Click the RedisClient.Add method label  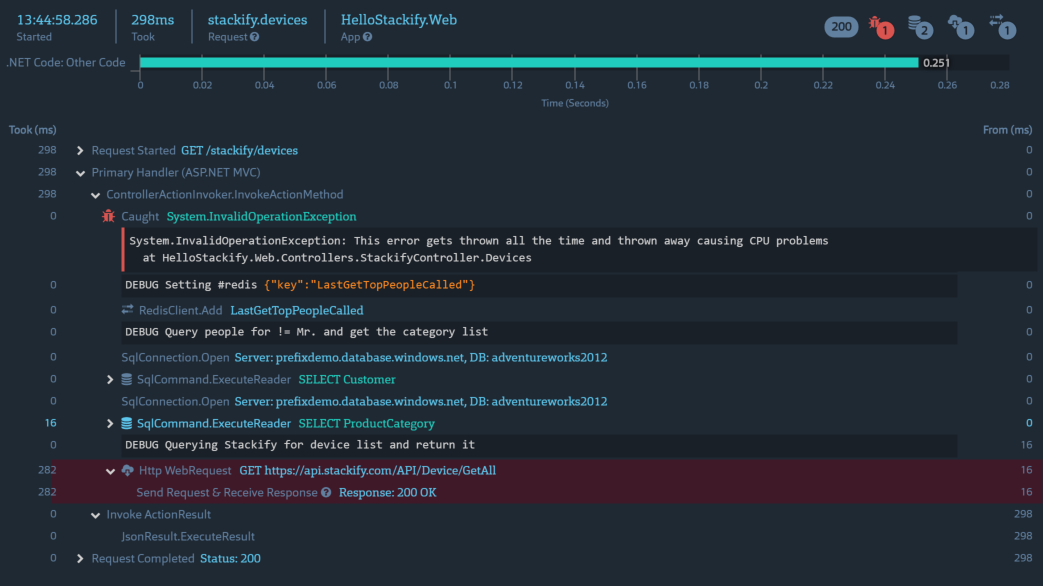click(x=180, y=310)
